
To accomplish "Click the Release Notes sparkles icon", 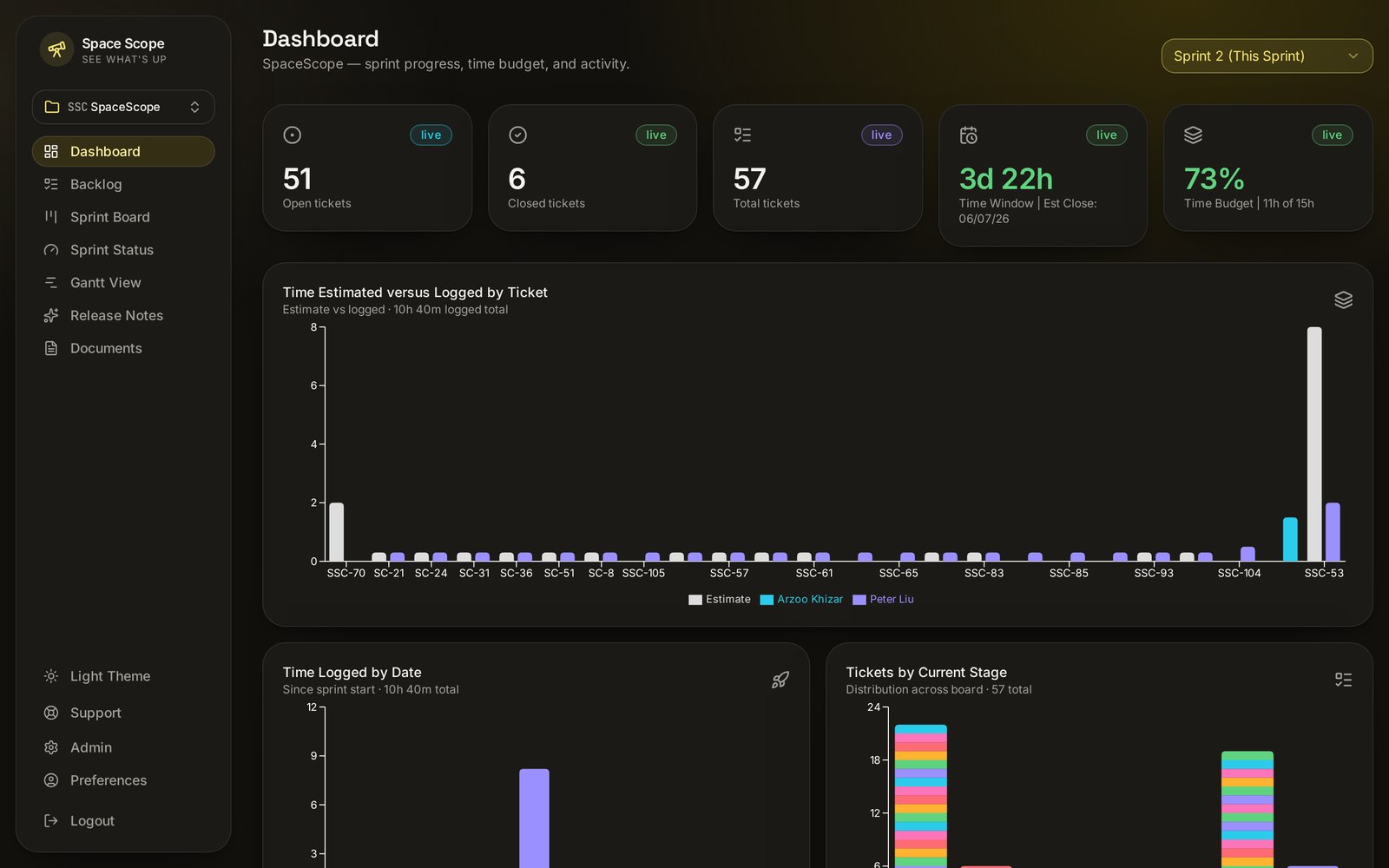I will point(51,315).
